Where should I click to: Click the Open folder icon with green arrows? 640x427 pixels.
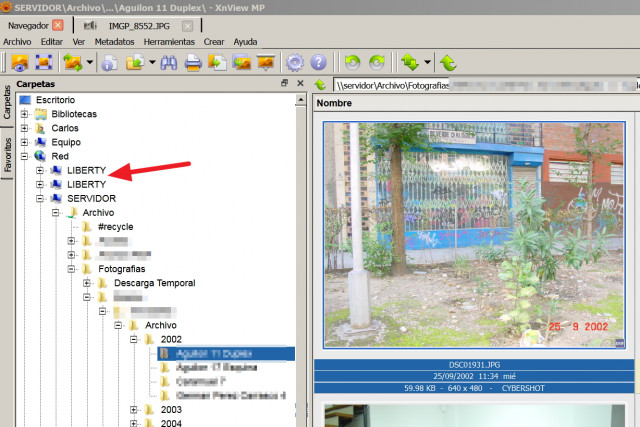click(x=73, y=62)
